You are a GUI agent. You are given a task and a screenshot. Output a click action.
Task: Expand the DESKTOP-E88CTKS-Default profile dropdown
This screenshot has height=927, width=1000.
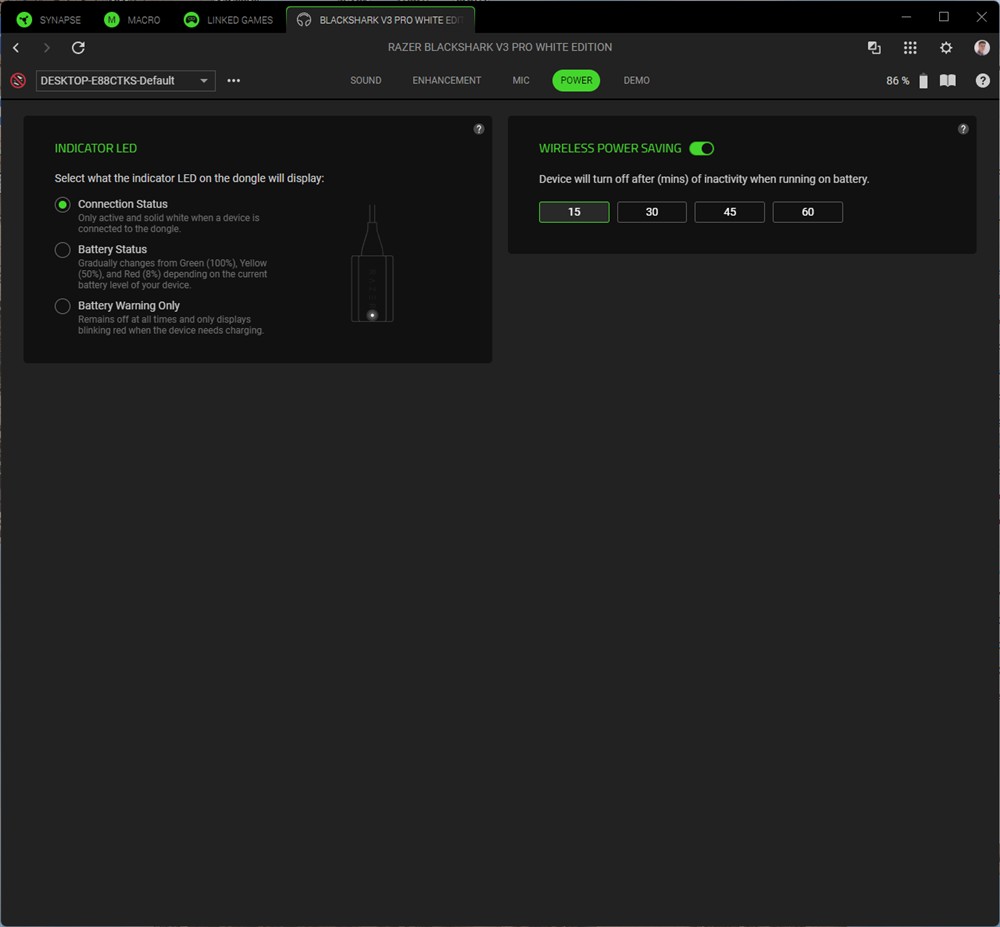click(126, 81)
